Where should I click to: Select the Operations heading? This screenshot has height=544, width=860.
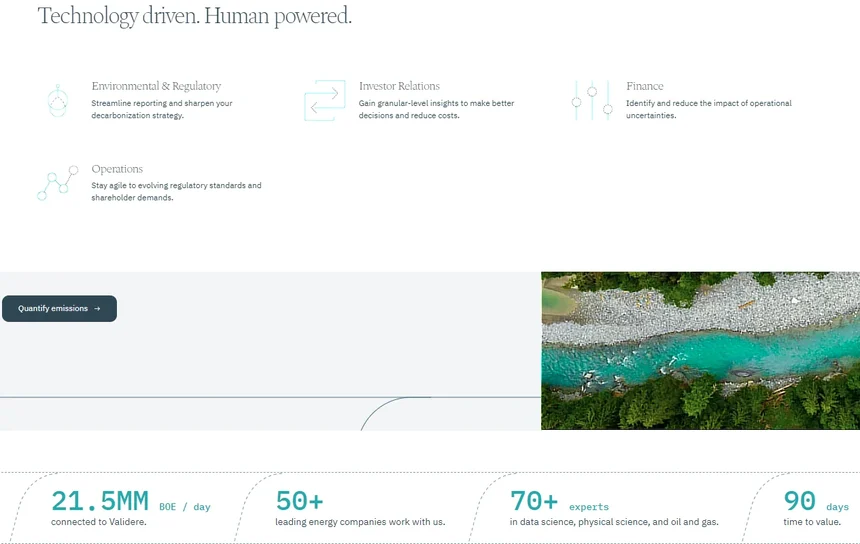(117, 169)
